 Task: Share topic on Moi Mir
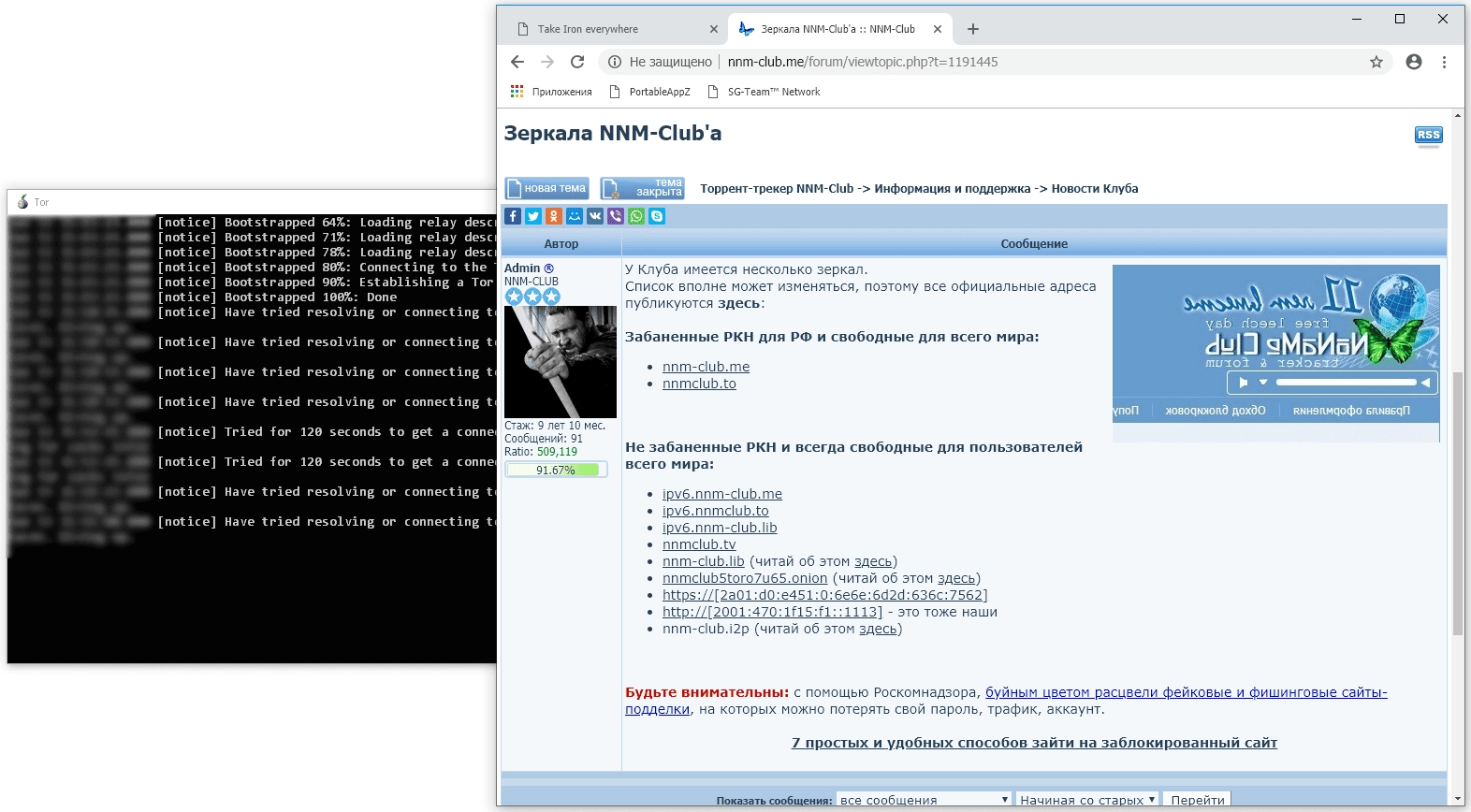pos(575,216)
